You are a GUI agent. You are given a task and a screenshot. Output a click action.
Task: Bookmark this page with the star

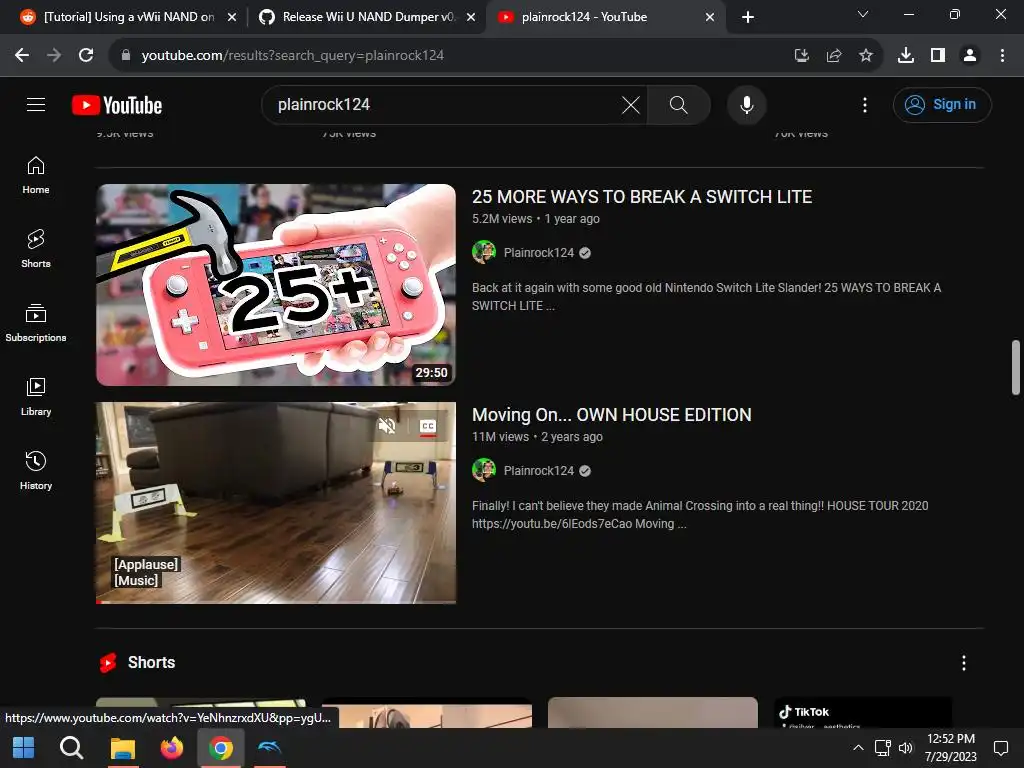pos(865,56)
